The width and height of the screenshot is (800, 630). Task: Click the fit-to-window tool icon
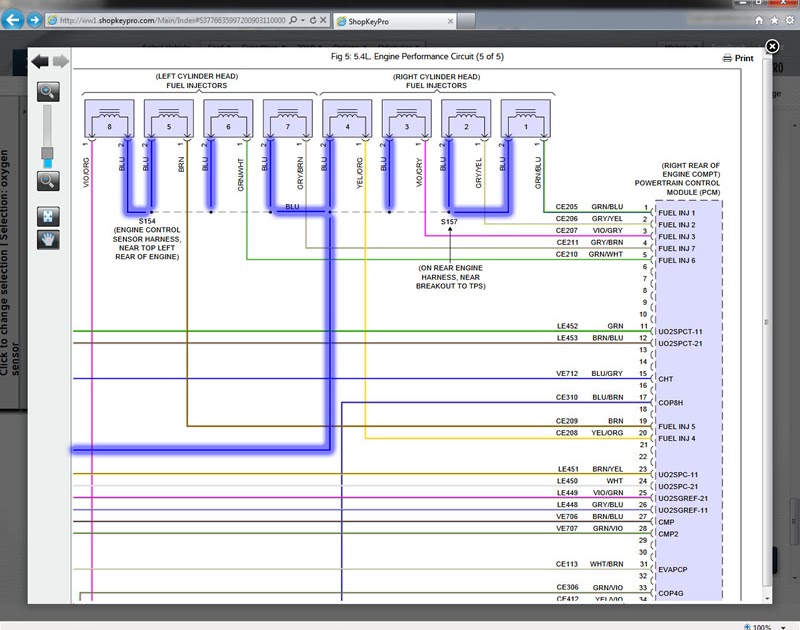[48, 216]
